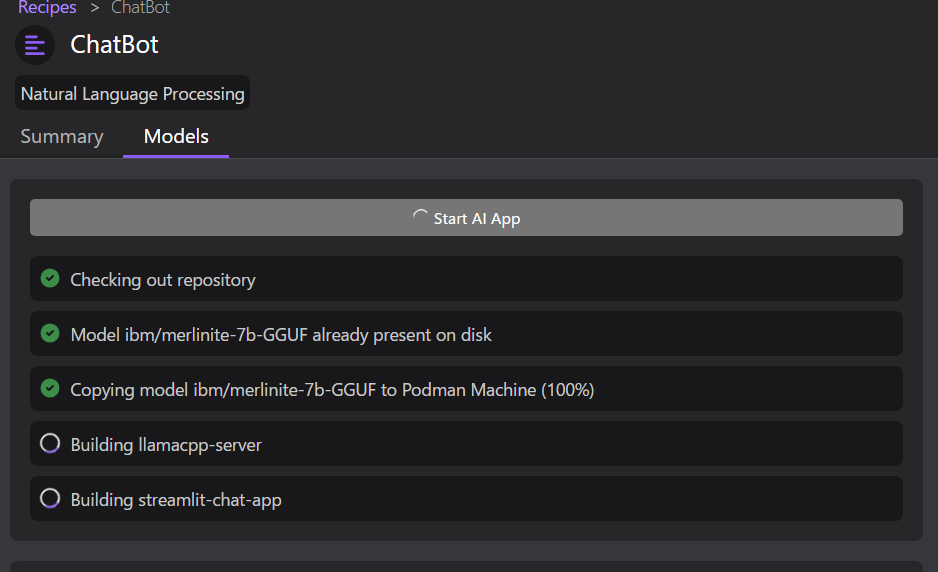Click green check beside Checking out repository
Viewport: 938px width, 572px height.
point(50,278)
